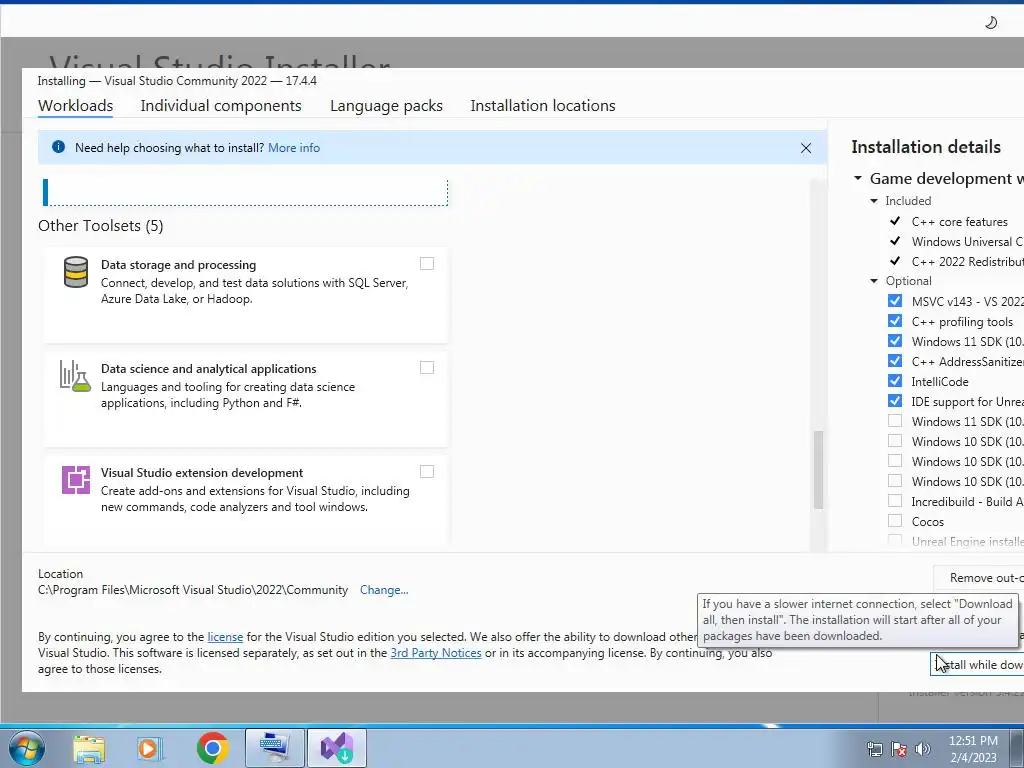Click Change... to edit install location

[x=384, y=590]
